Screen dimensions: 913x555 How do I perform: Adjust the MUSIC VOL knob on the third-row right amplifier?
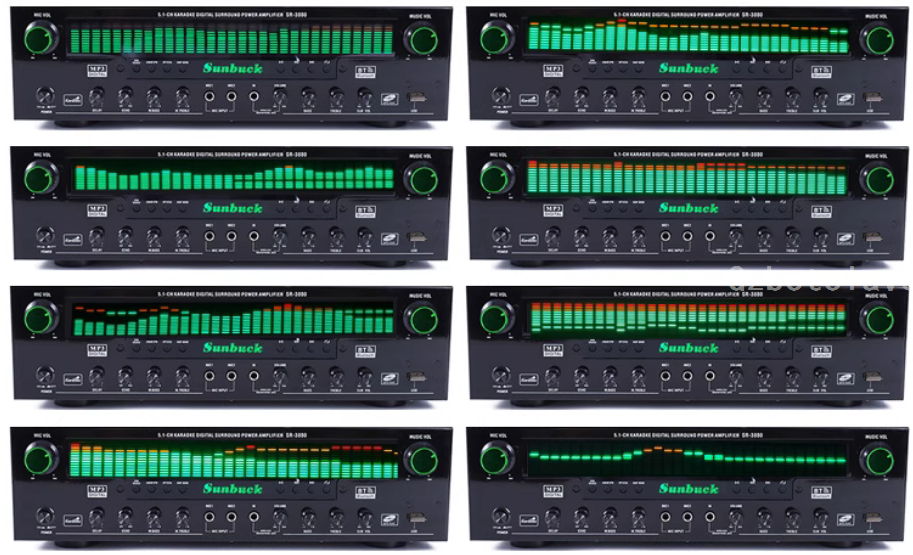(x=879, y=318)
